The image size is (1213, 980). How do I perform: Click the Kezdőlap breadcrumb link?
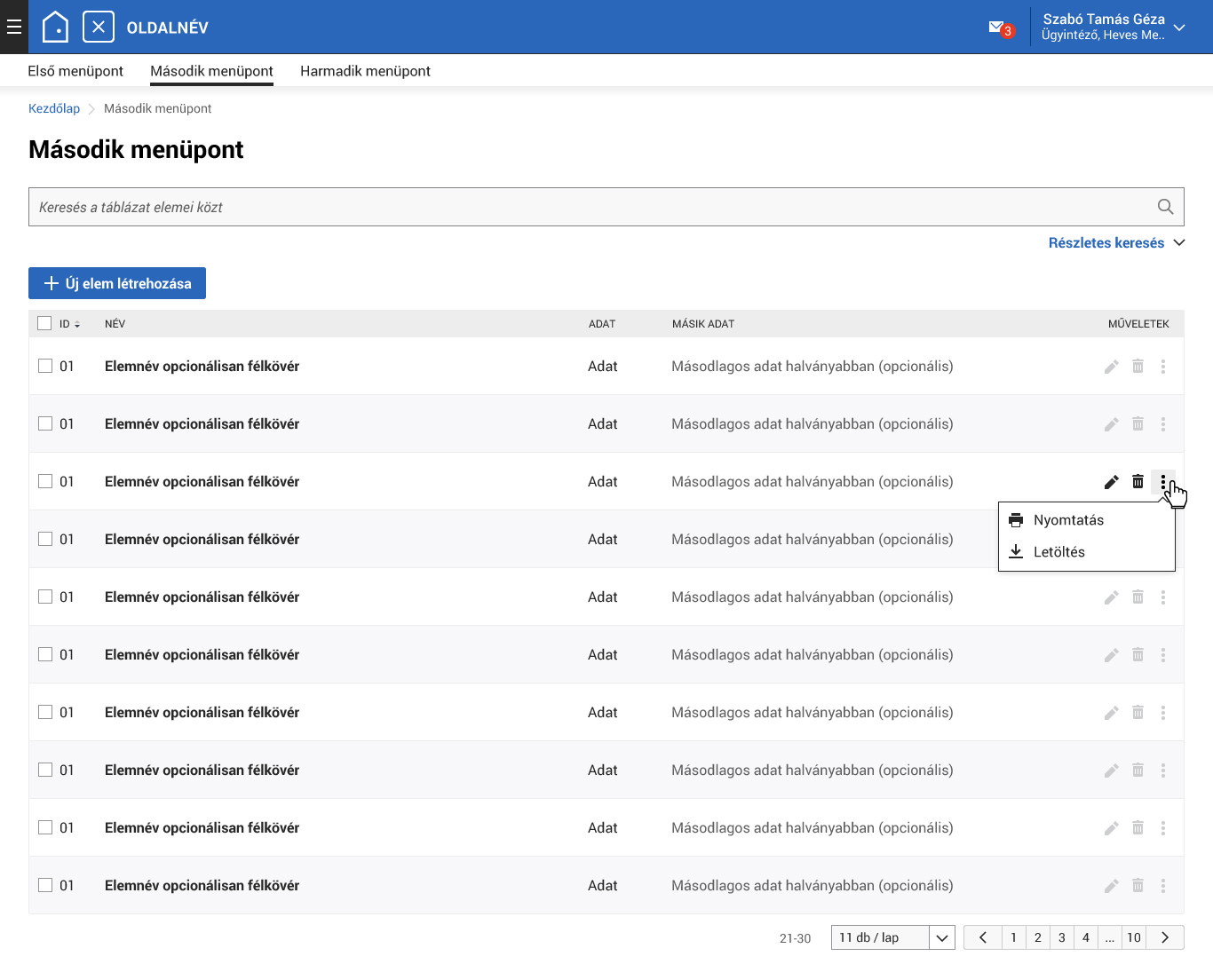click(54, 108)
